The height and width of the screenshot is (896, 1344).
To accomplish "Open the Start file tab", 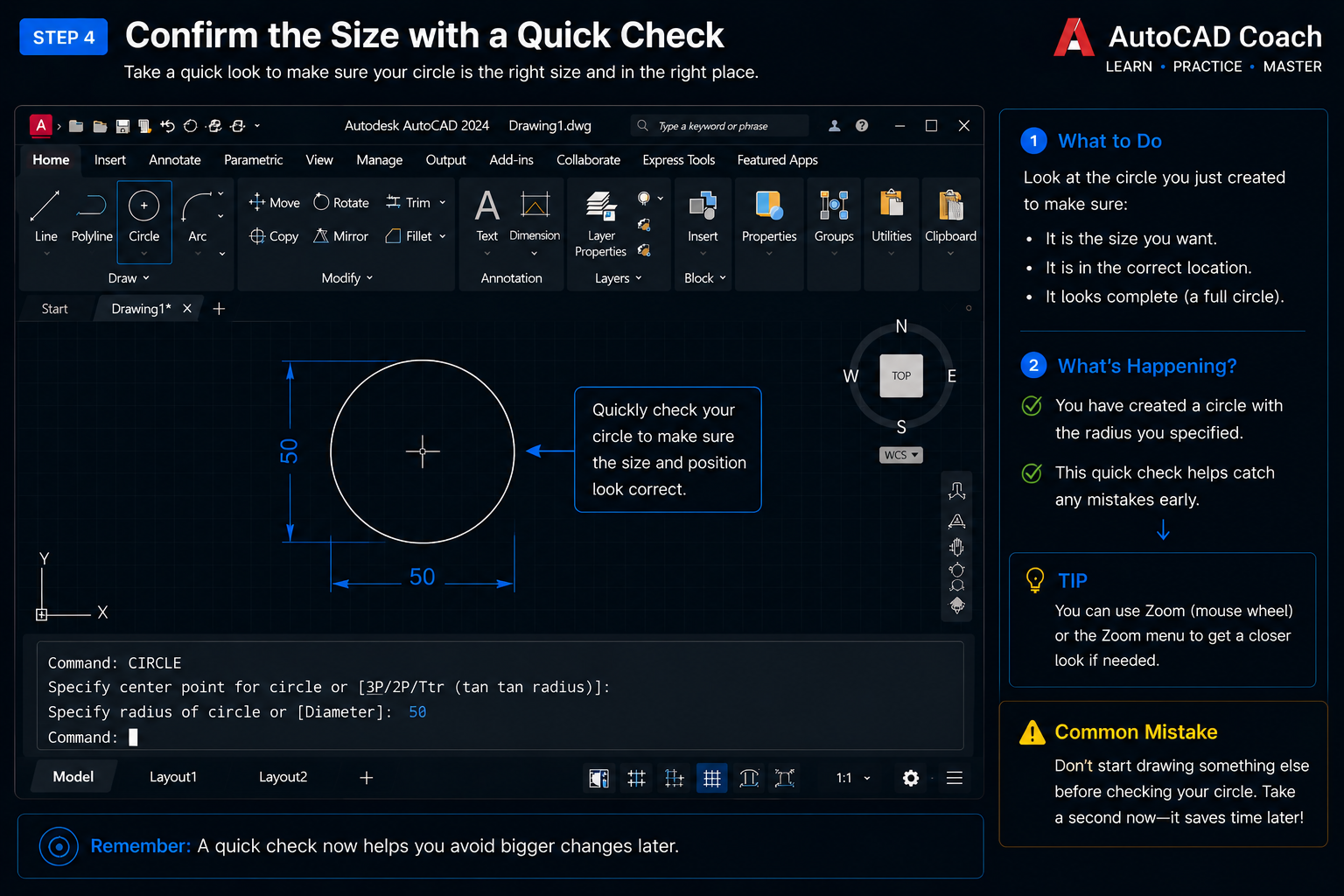I will (x=54, y=309).
